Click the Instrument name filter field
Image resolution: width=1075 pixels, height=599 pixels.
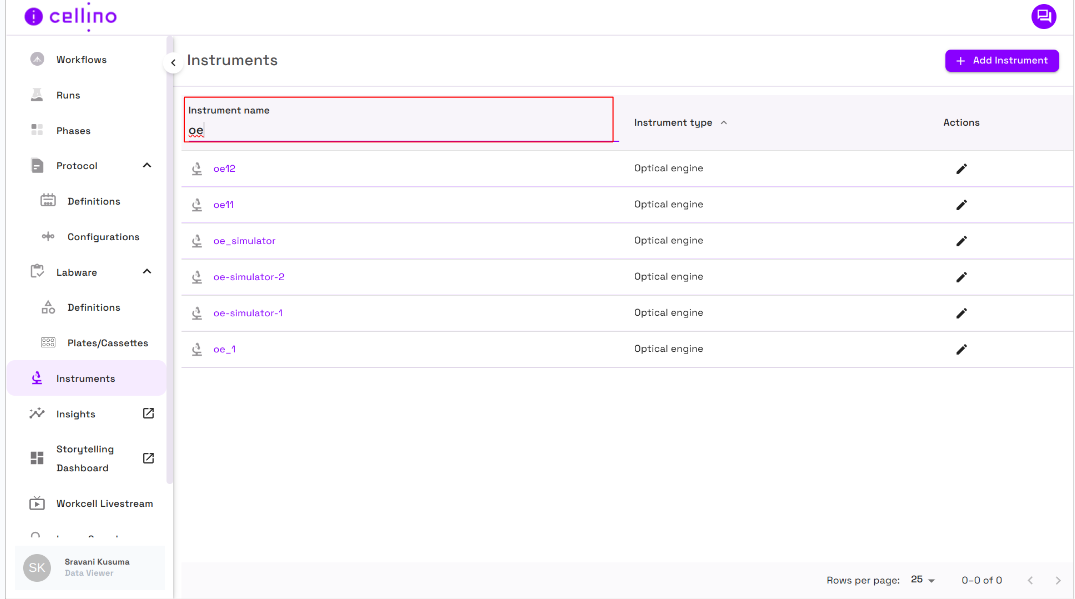[x=398, y=130]
